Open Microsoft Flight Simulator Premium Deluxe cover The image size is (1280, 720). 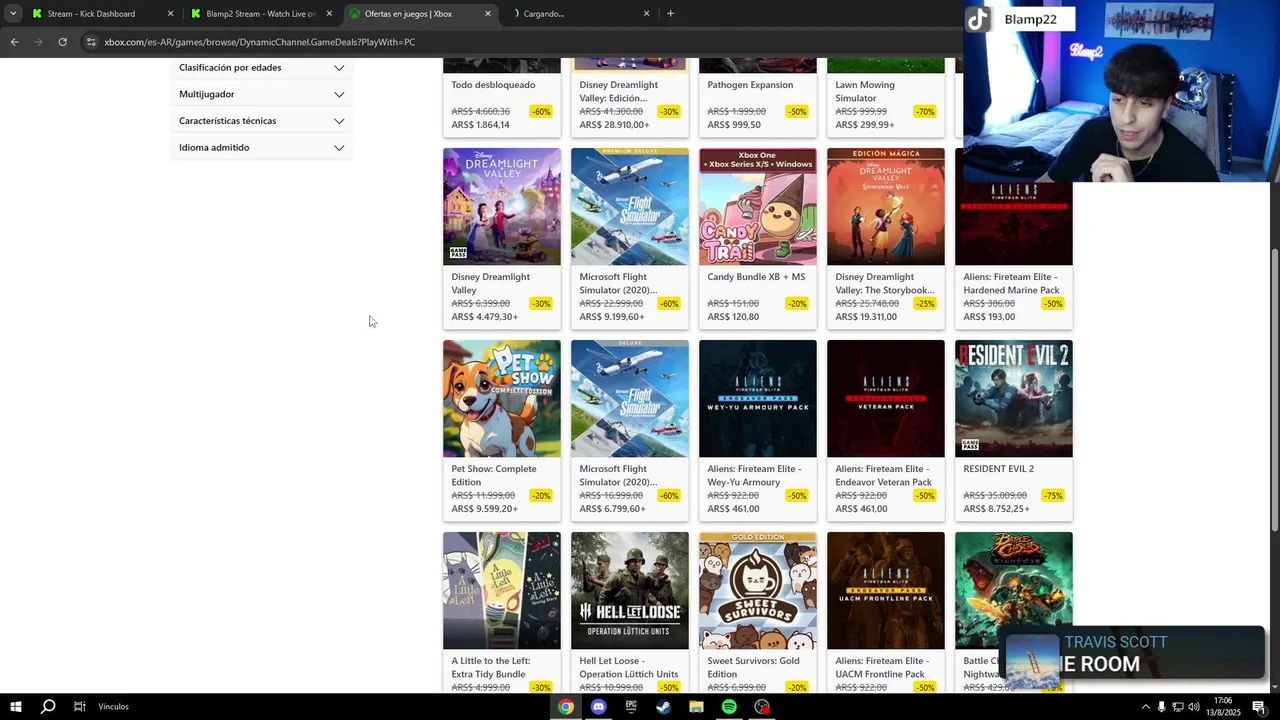[630, 207]
